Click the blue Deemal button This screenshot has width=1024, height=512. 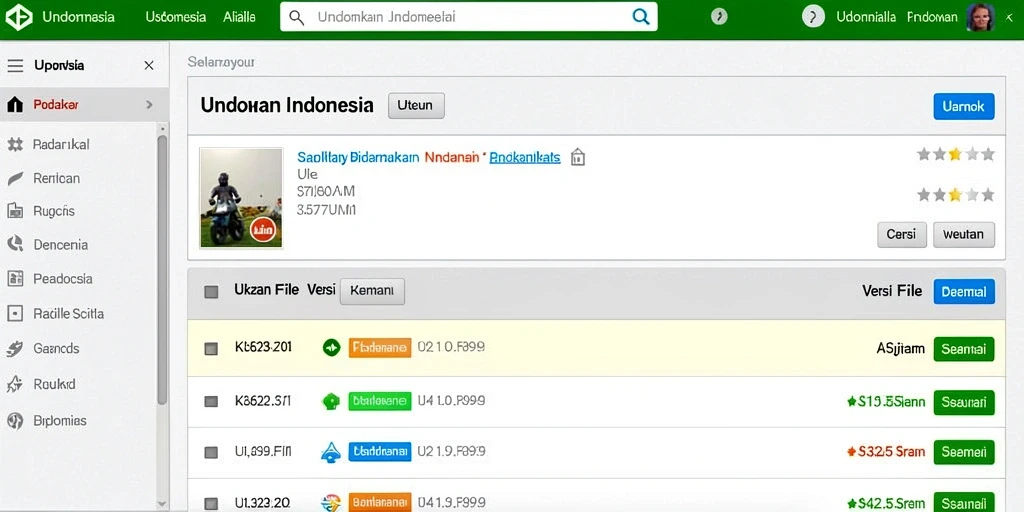(x=964, y=292)
